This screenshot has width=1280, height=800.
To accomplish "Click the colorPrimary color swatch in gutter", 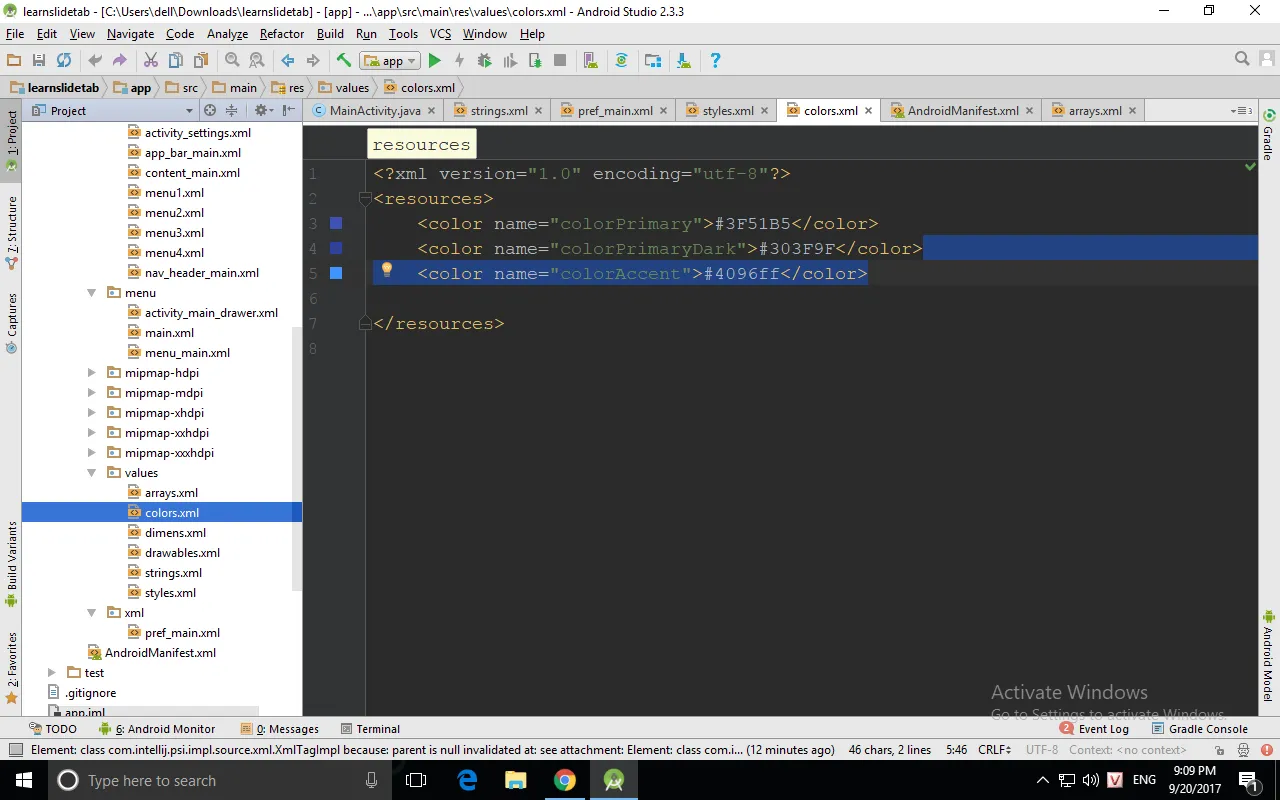I will tap(336, 223).
